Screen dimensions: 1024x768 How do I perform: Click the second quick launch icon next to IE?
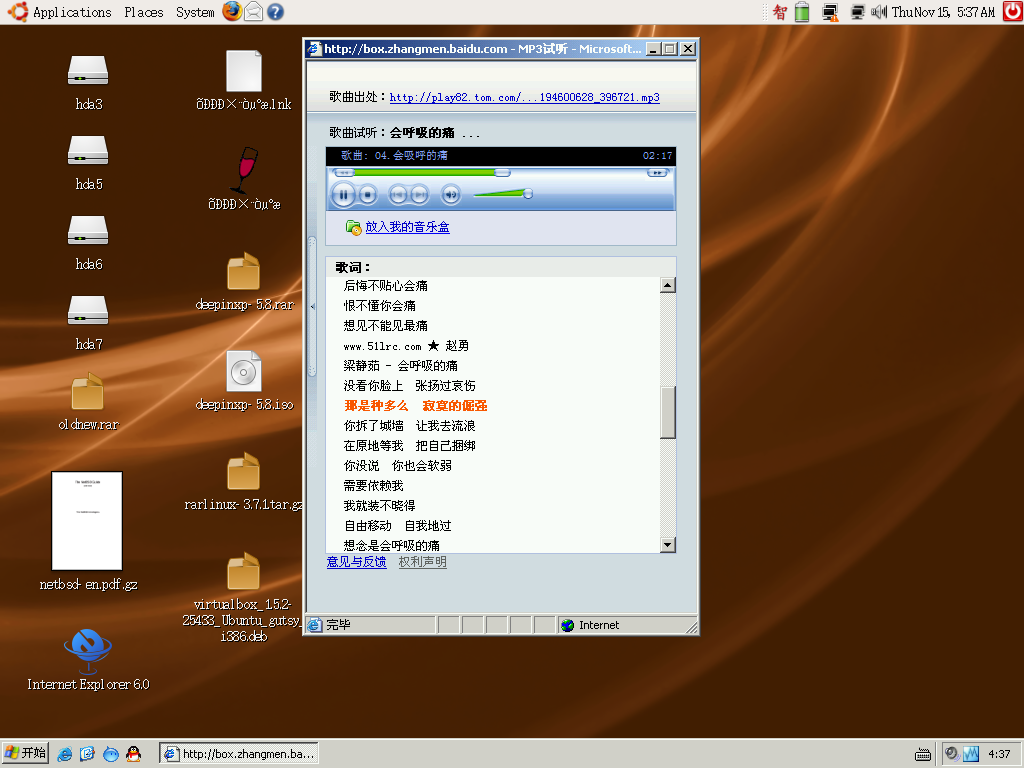point(88,754)
